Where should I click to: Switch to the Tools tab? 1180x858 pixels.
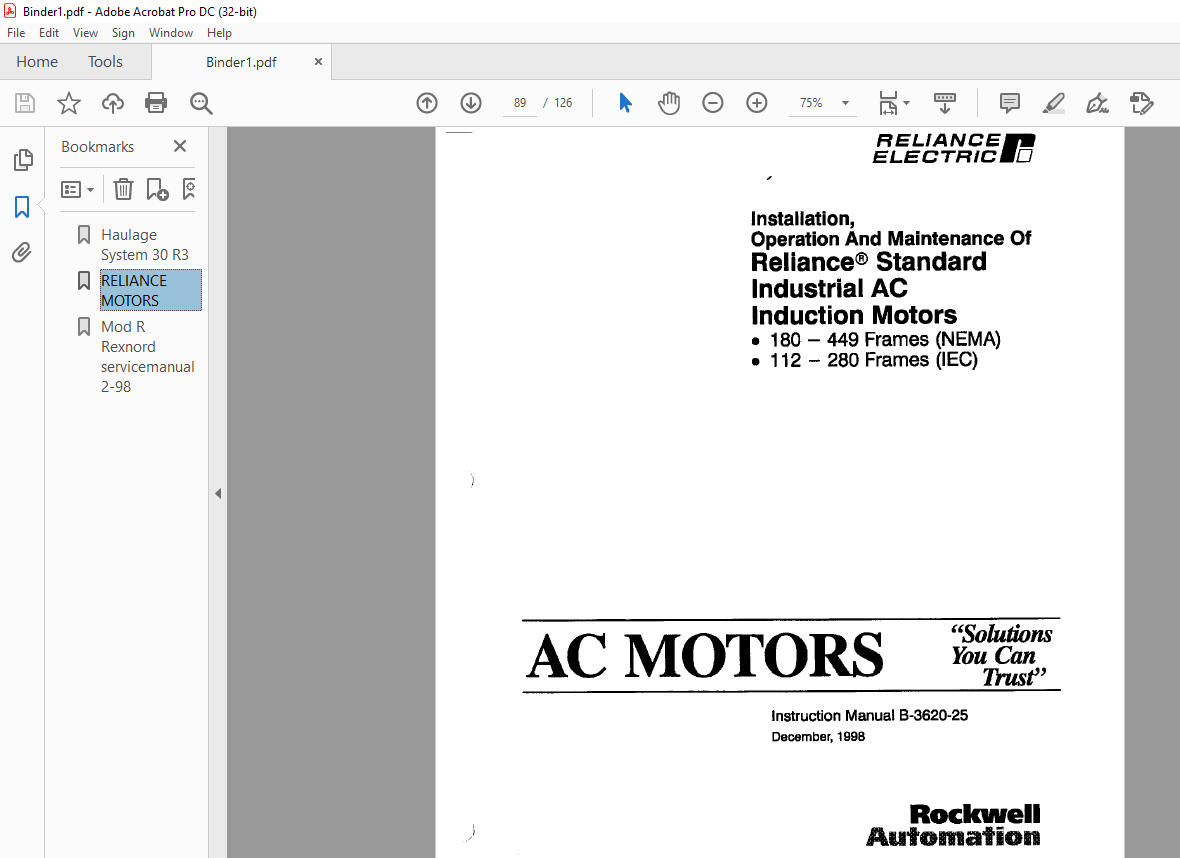(x=105, y=62)
